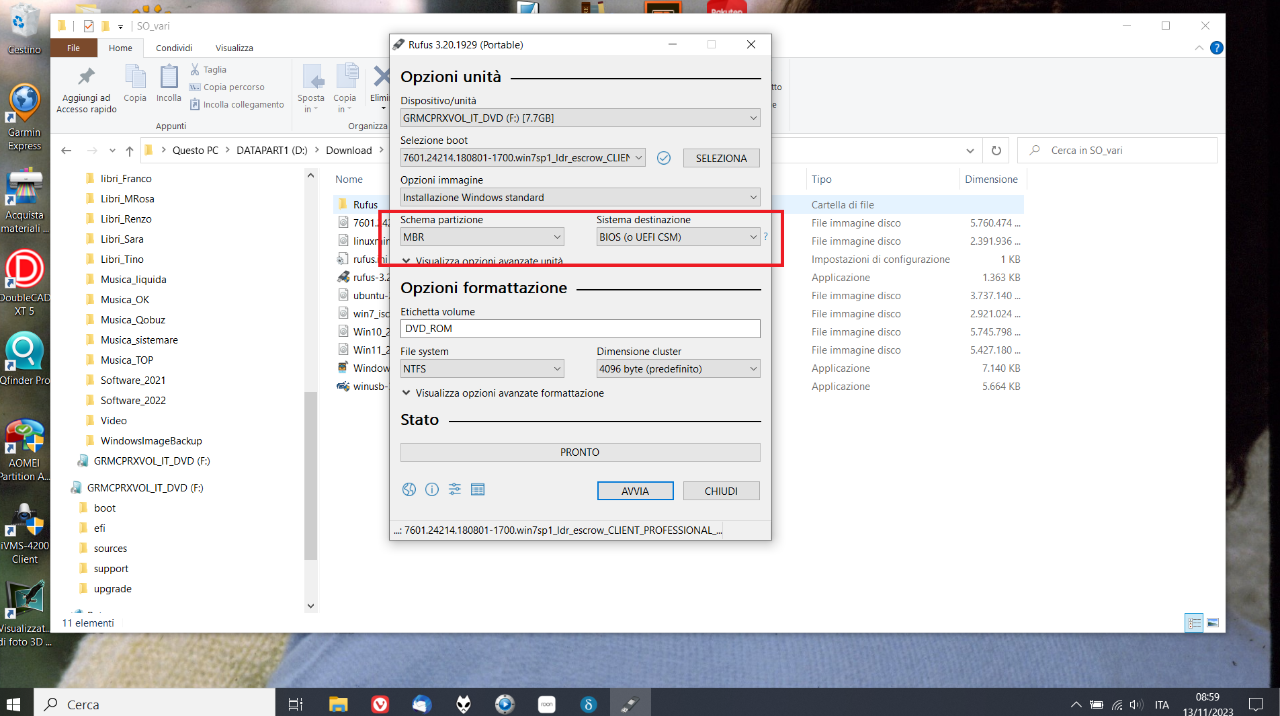This screenshot has width=1280, height=716.
Task: Click the Rufus icon in the taskbar
Action: click(x=629, y=704)
